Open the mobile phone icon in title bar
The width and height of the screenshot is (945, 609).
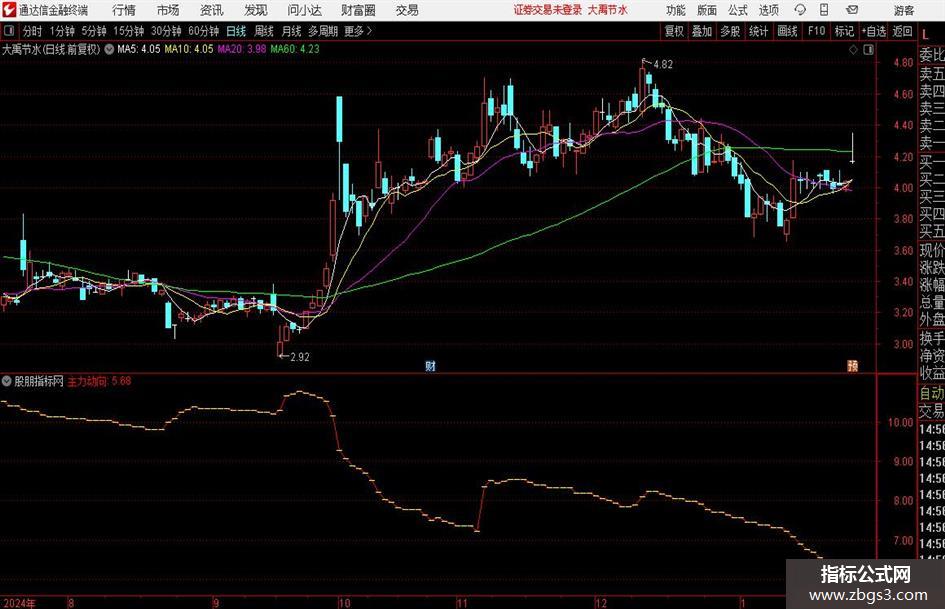click(x=824, y=10)
